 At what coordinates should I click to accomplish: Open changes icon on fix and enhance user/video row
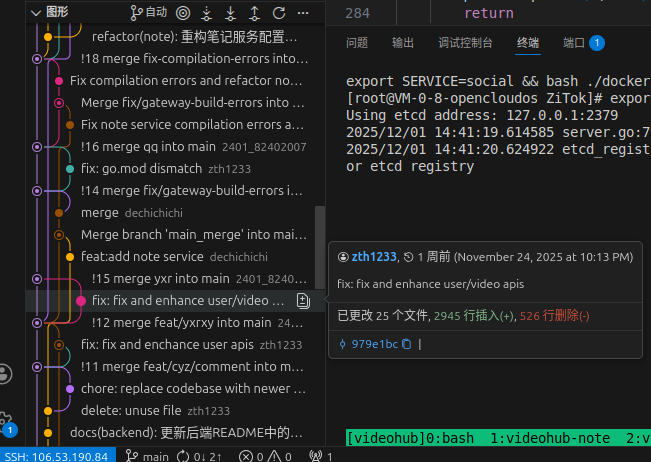click(x=303, y=301)
